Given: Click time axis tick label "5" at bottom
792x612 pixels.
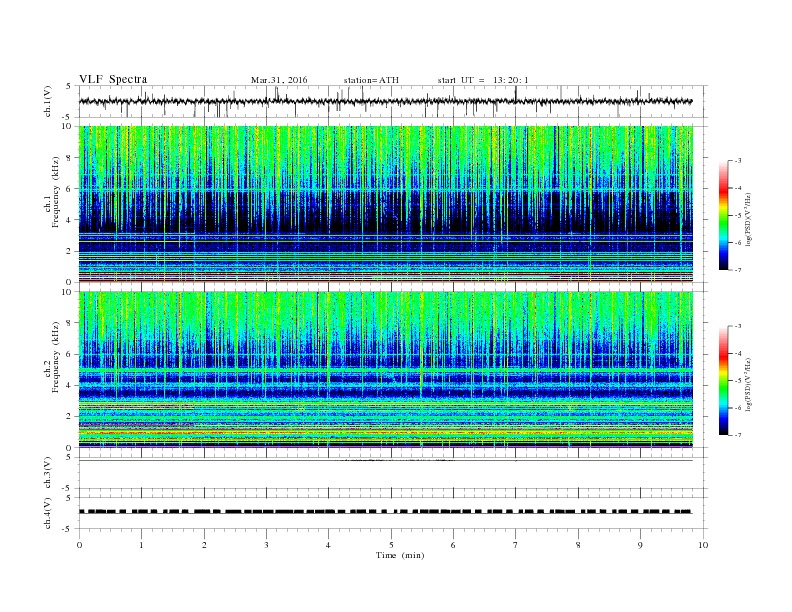Looking at the screenshot, I should point(390,545).
